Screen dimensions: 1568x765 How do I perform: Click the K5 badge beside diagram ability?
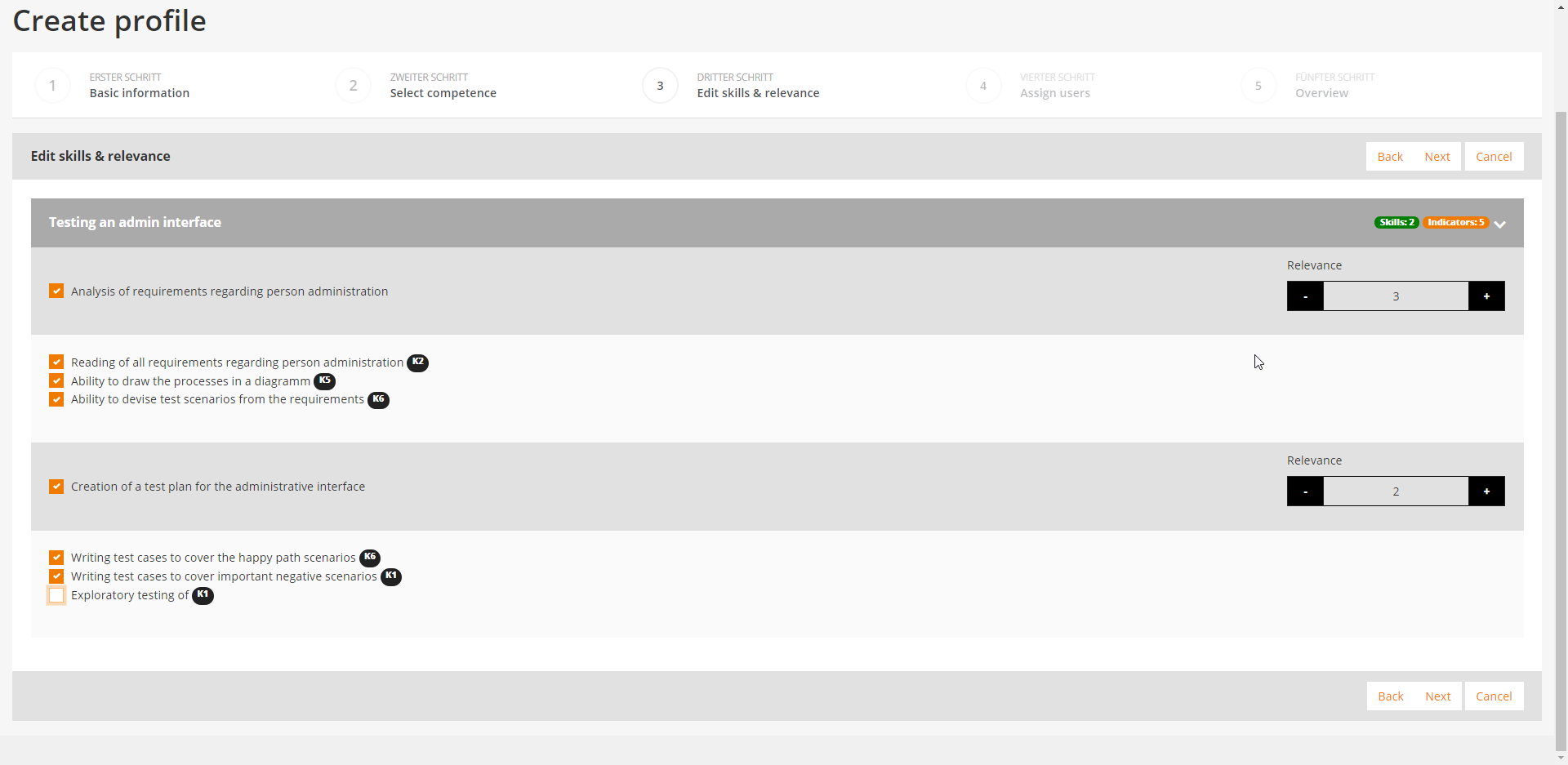tap(324, 381)
